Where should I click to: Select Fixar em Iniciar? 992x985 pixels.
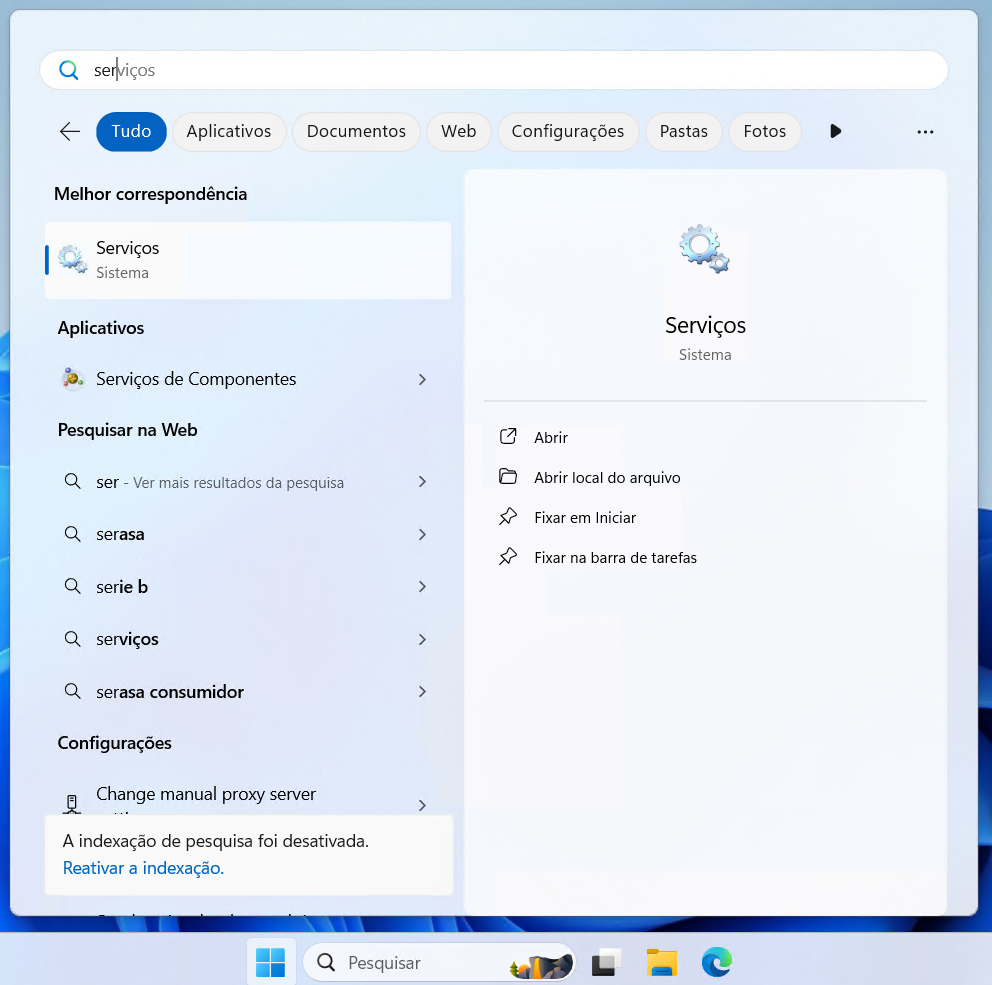[x=585, y=517]
